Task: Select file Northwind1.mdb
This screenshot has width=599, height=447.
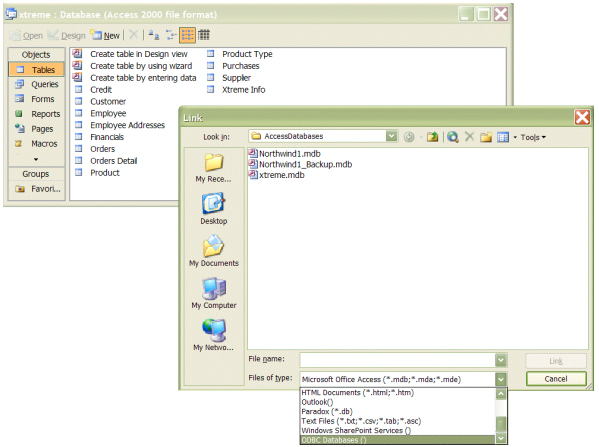Action: pyautogui.click(x=285, y=154)
